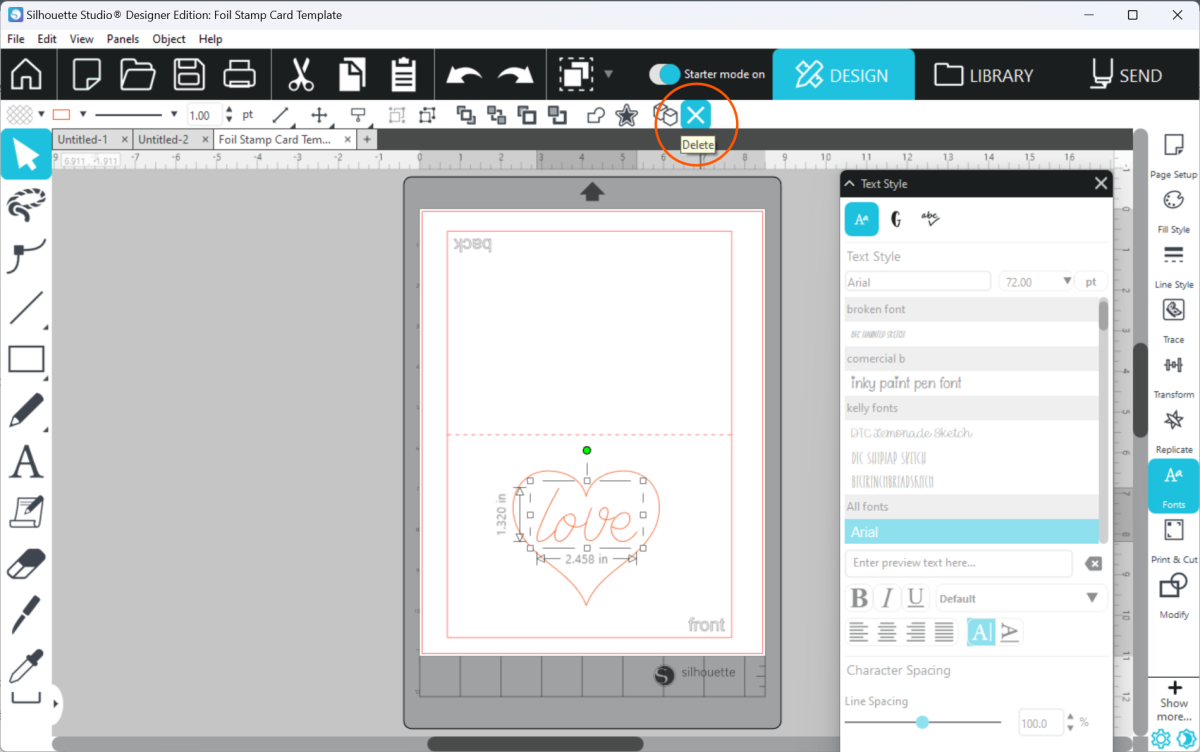Open the File menu
The image size is (1200, 752).
[x=16, y=39]
